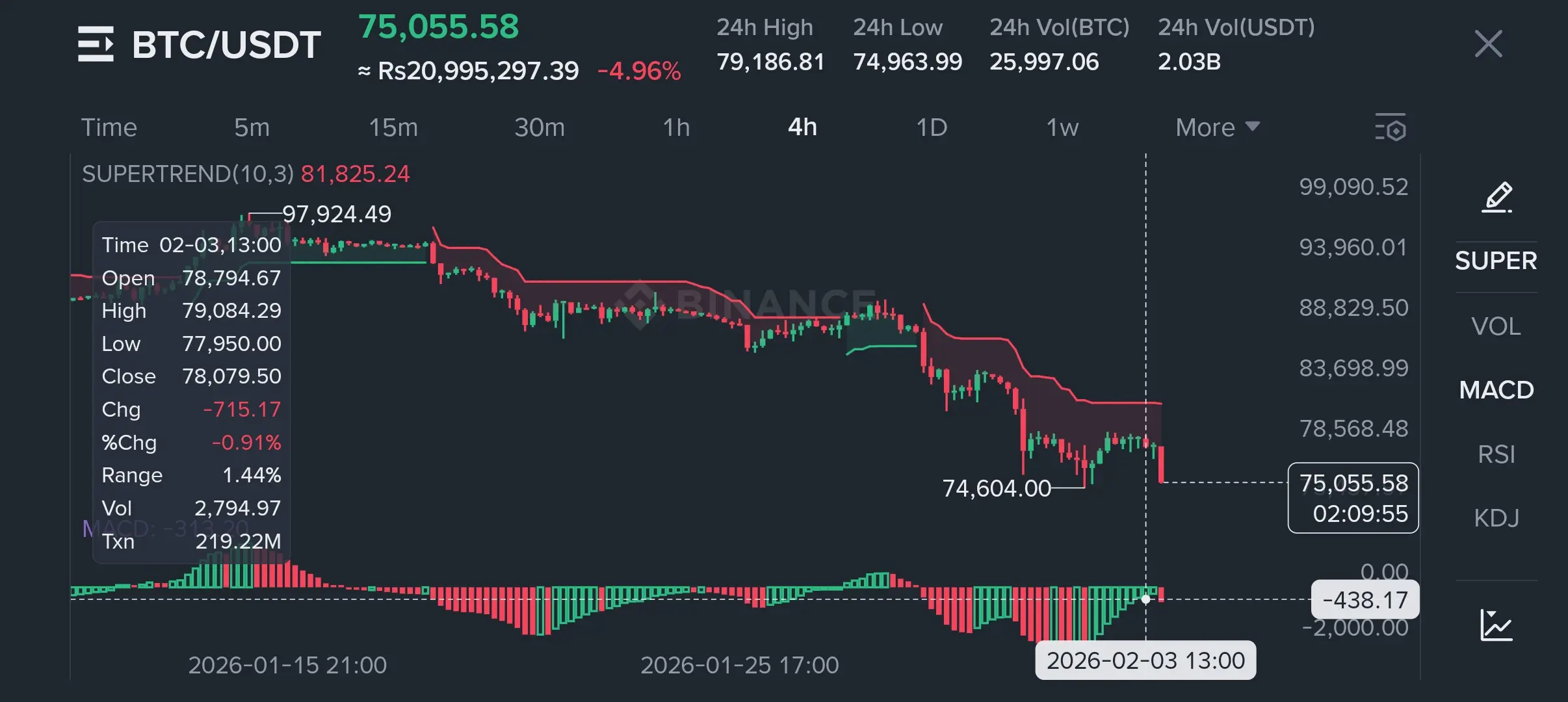Enable the RSI indicator
Viewport: 1568px width, 702px height.
[x=1496, y=454]
